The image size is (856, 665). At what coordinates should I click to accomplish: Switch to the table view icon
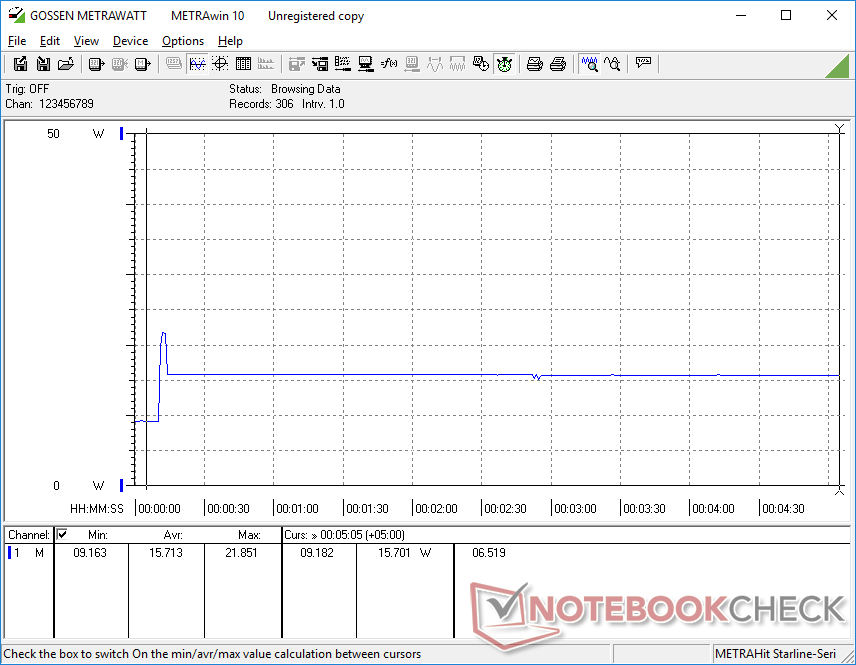[243, 64]
